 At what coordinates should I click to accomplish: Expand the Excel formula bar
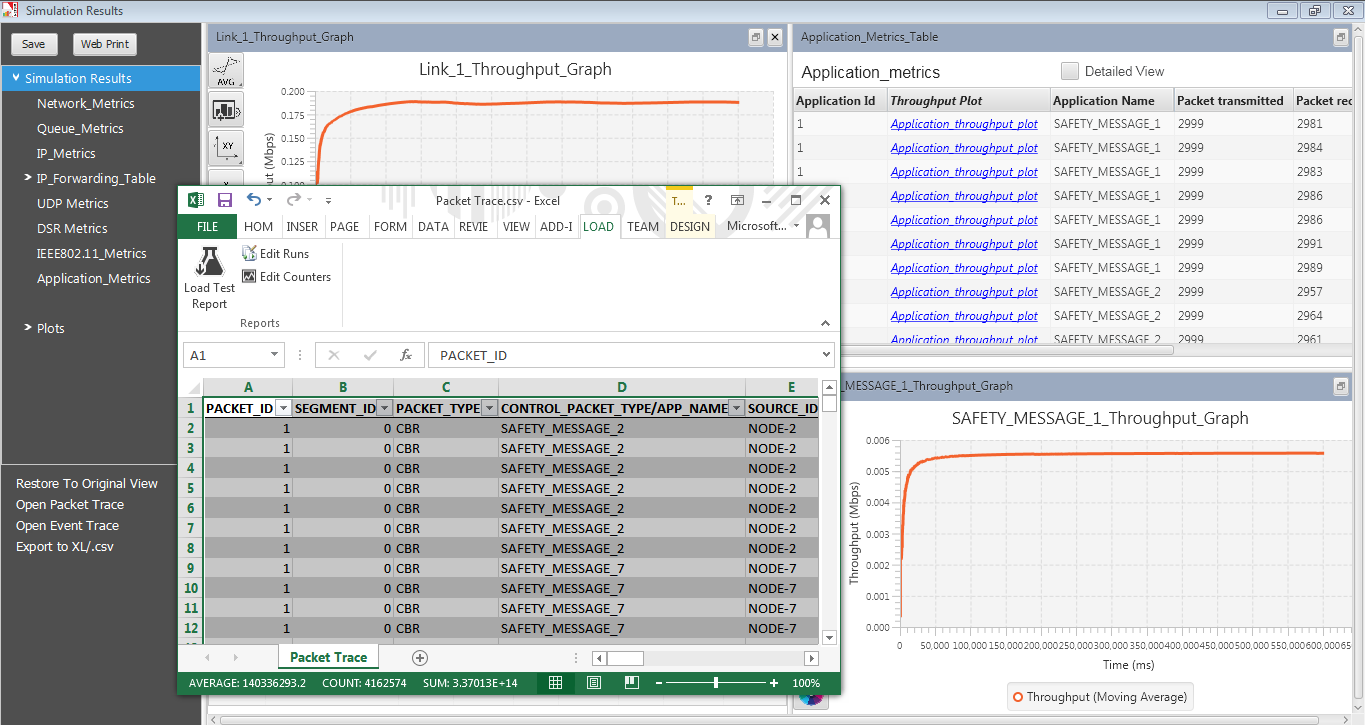click(x=826, y=354)
